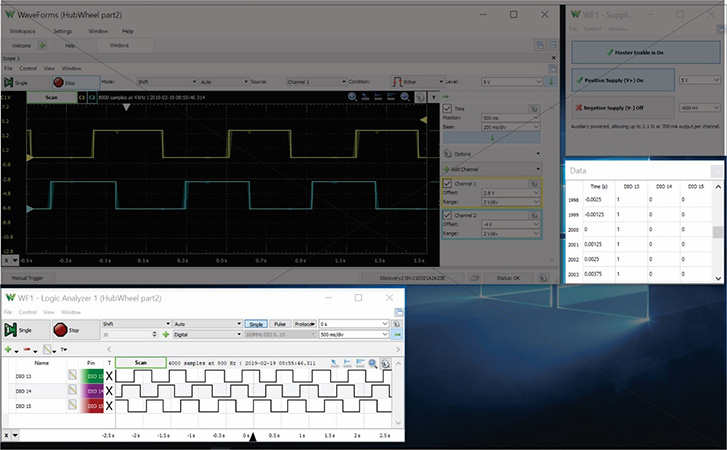Expand the Positive Supply voltage dropdown
The image size is (727, 450).
tap(698, 80)
